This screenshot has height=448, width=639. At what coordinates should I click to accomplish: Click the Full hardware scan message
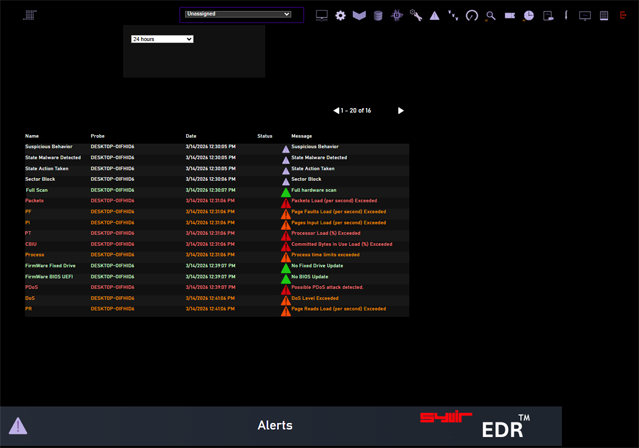(314, 190)
